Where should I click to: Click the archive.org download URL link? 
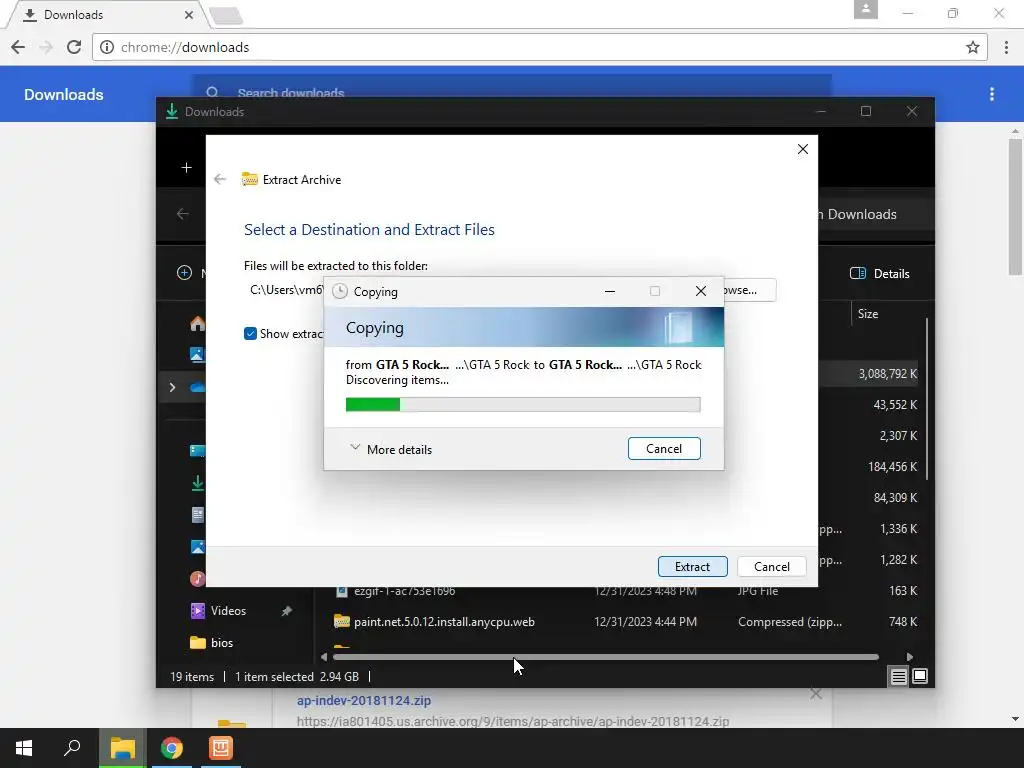(x=513, y=721)
